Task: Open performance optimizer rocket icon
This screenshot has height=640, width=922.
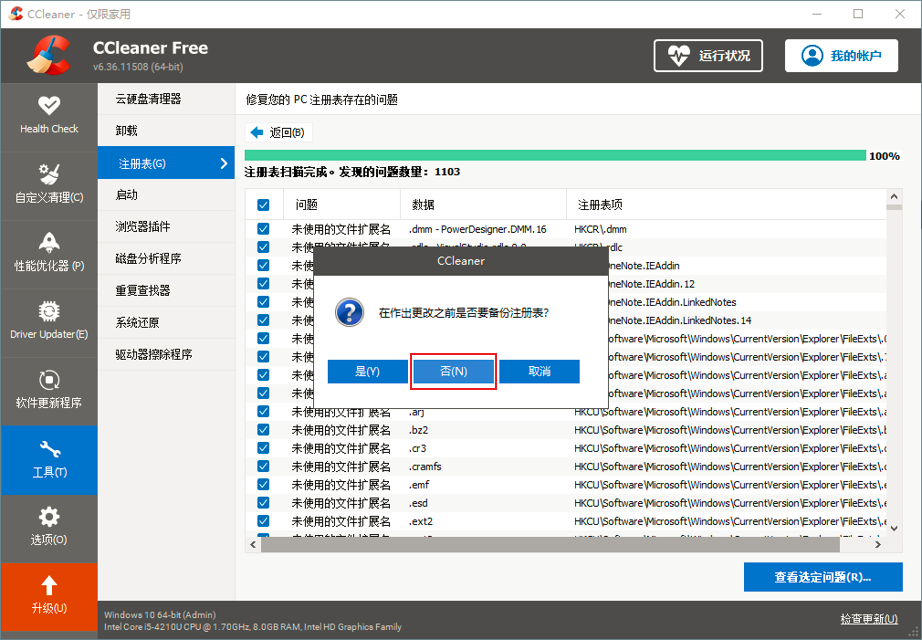Action: coord(49,242)
